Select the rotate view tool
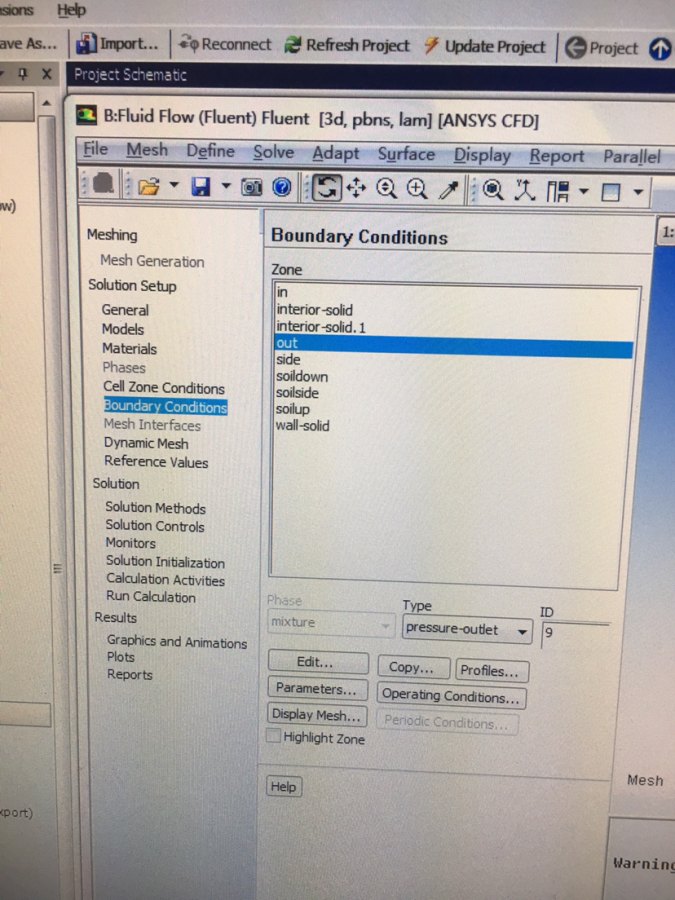The height and width of the screenshot is (900, 675). pyautogui.click(x=327, y=188)
